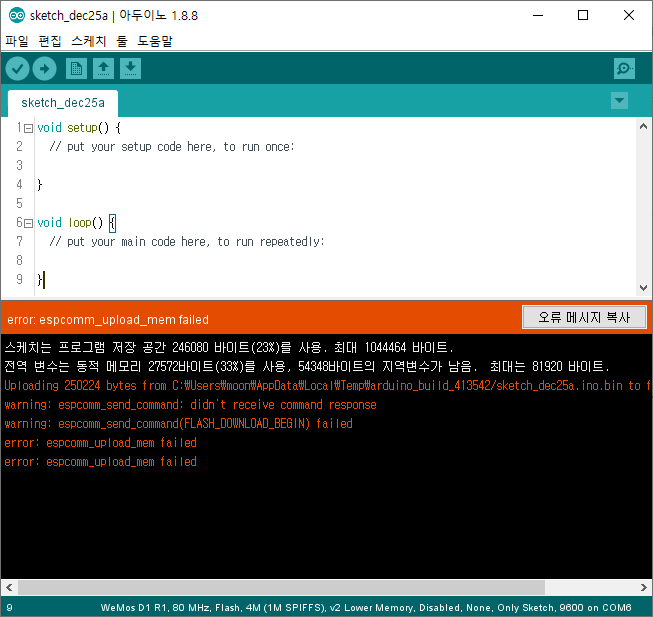Click the console horizontal scrollbar thumb
The image size is (653, 617).
(x=281, y=587)
